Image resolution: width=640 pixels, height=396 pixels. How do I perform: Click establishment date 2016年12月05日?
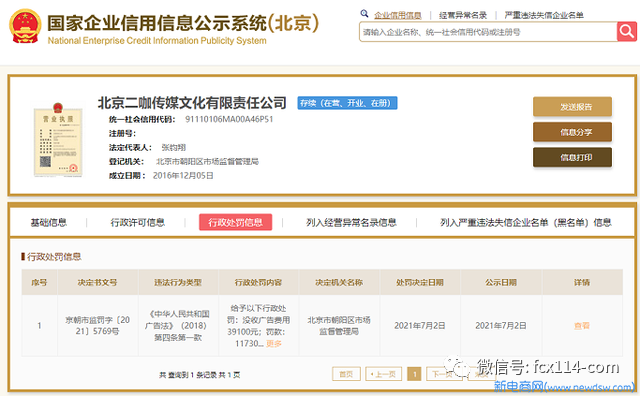pyautogui.click(x=183, y=176)
